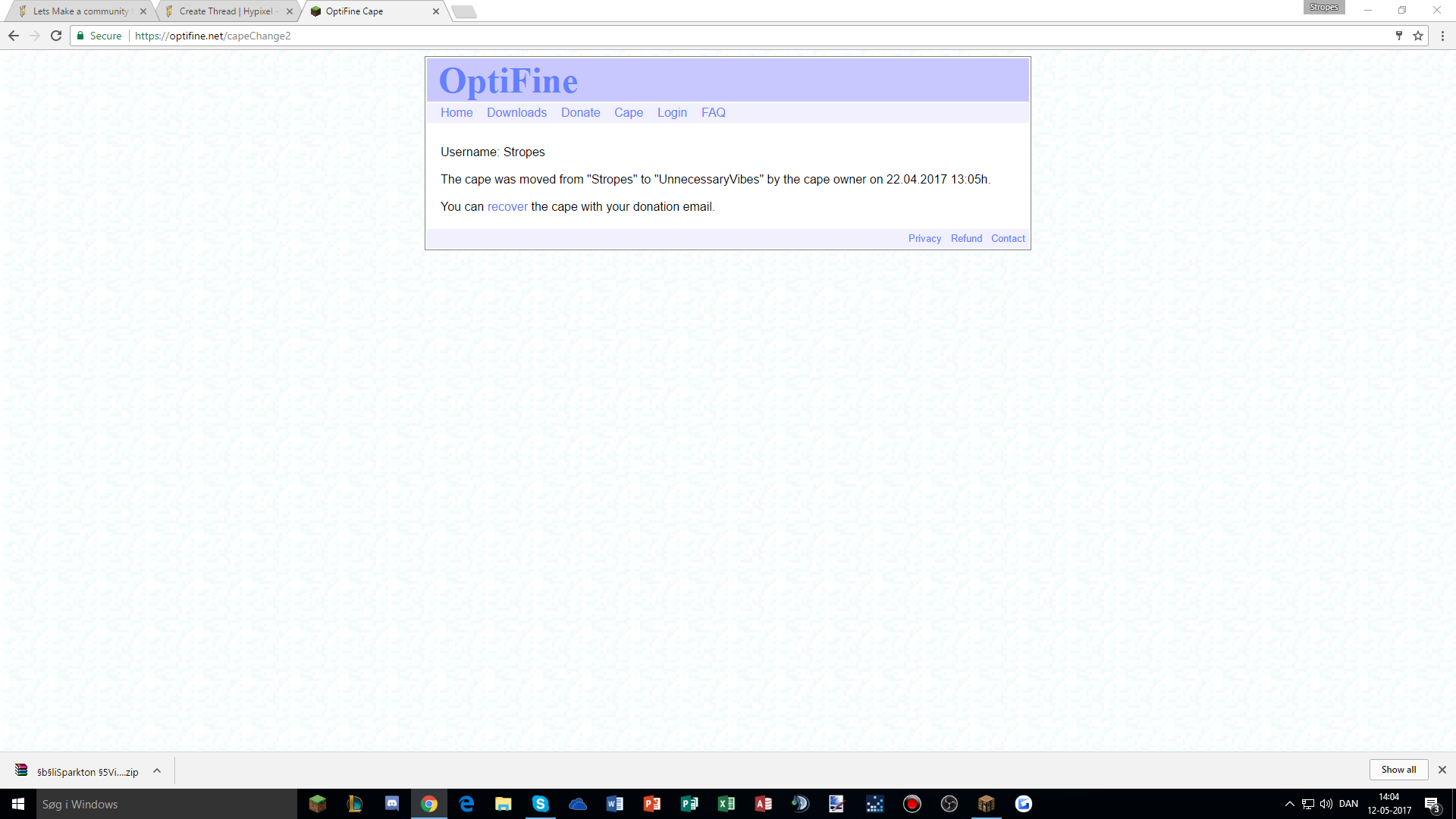Open the Refund link in footer
The image size is (1456, 819).
(x=966, y=238)
